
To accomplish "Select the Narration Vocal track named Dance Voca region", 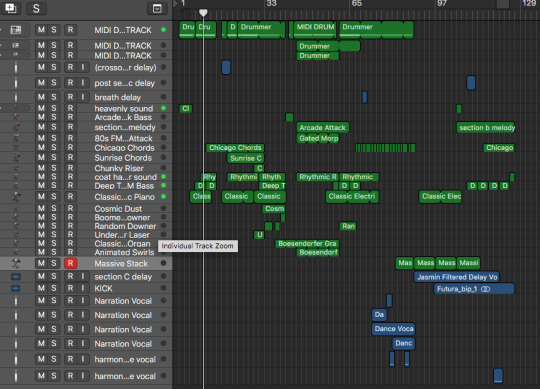I will click(393, 329).
